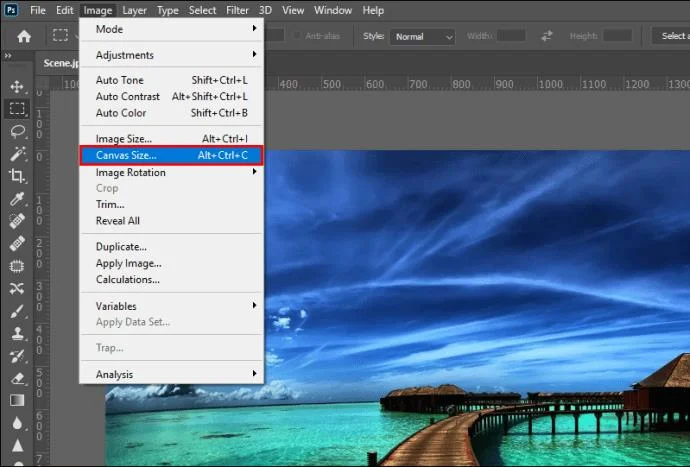The height and width of the screenshot is (467, 690).
Task: Select the Magic Wand tool
Action: [17, 154]
